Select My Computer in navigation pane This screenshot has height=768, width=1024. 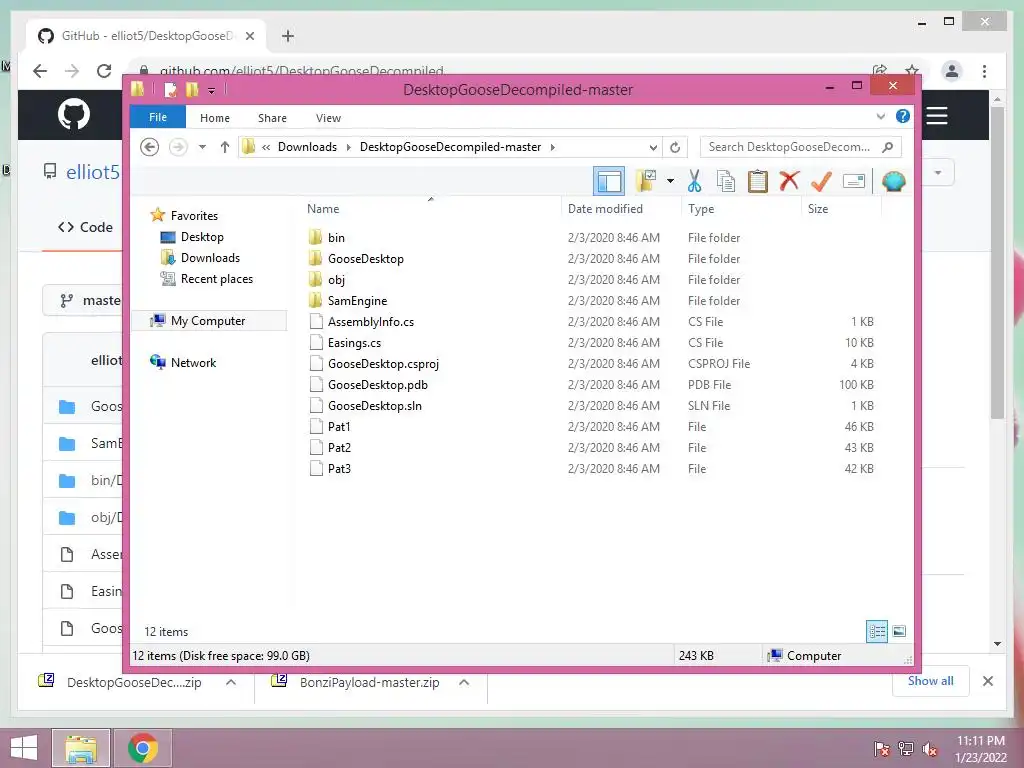click(208, 321)
